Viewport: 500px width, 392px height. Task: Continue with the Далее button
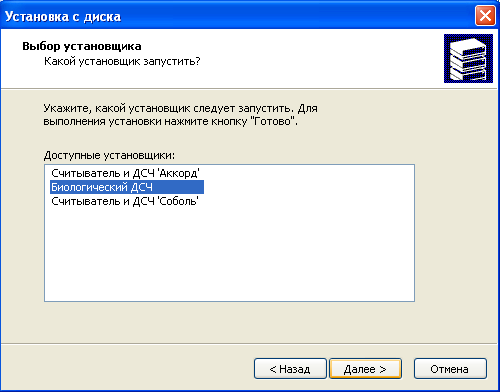pyautogui.click(x=365, y=369)
